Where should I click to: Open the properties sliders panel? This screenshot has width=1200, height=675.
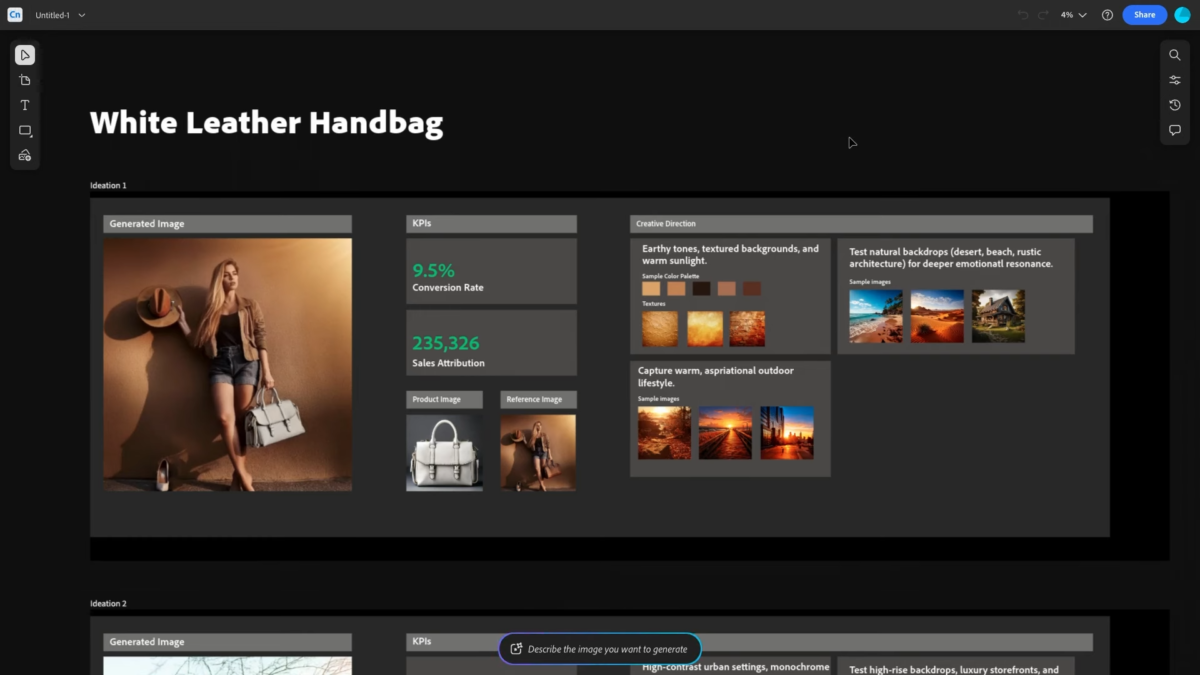click(x=1175, y=80)
